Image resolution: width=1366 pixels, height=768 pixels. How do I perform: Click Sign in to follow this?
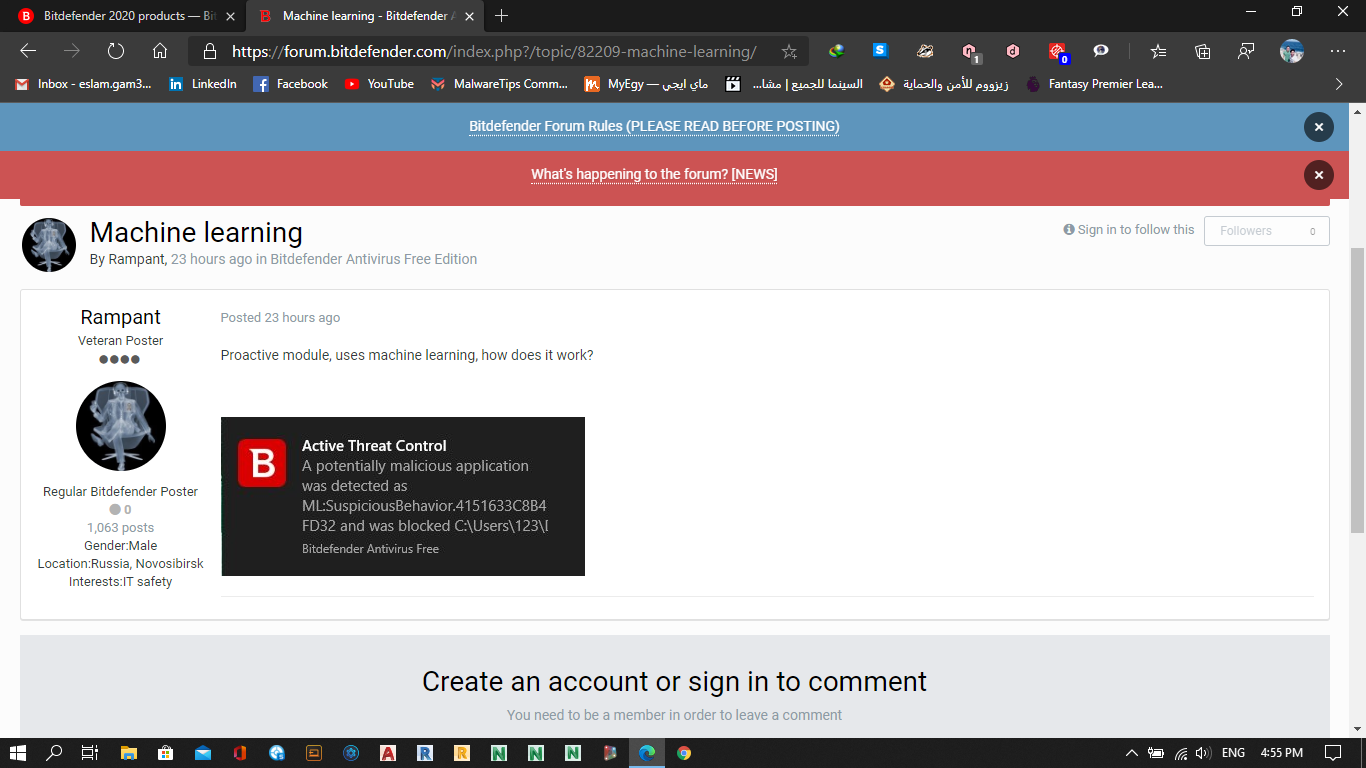tap(1129, 230)
